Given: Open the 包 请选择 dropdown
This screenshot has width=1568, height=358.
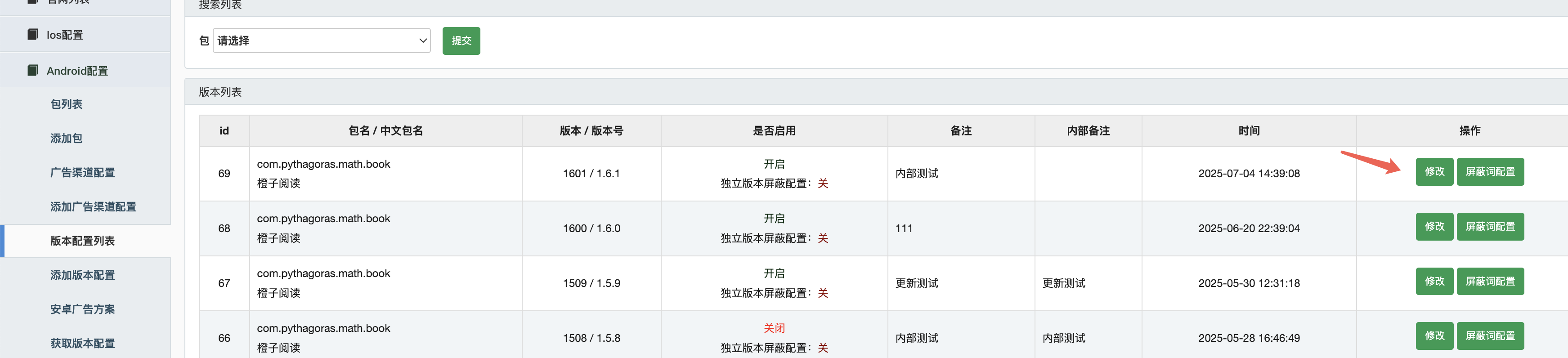Looking at the screenshot, I should click(322, 41).
